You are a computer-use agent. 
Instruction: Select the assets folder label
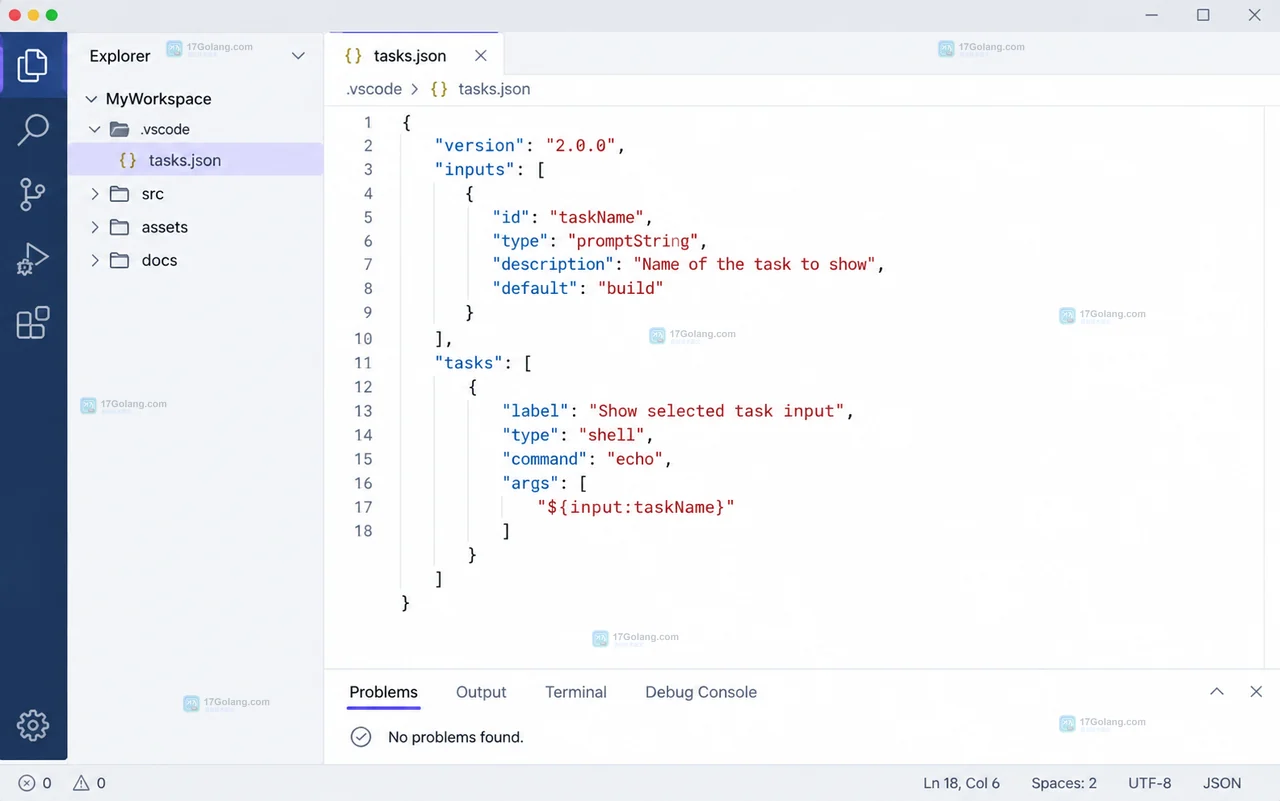pos(165,227)
